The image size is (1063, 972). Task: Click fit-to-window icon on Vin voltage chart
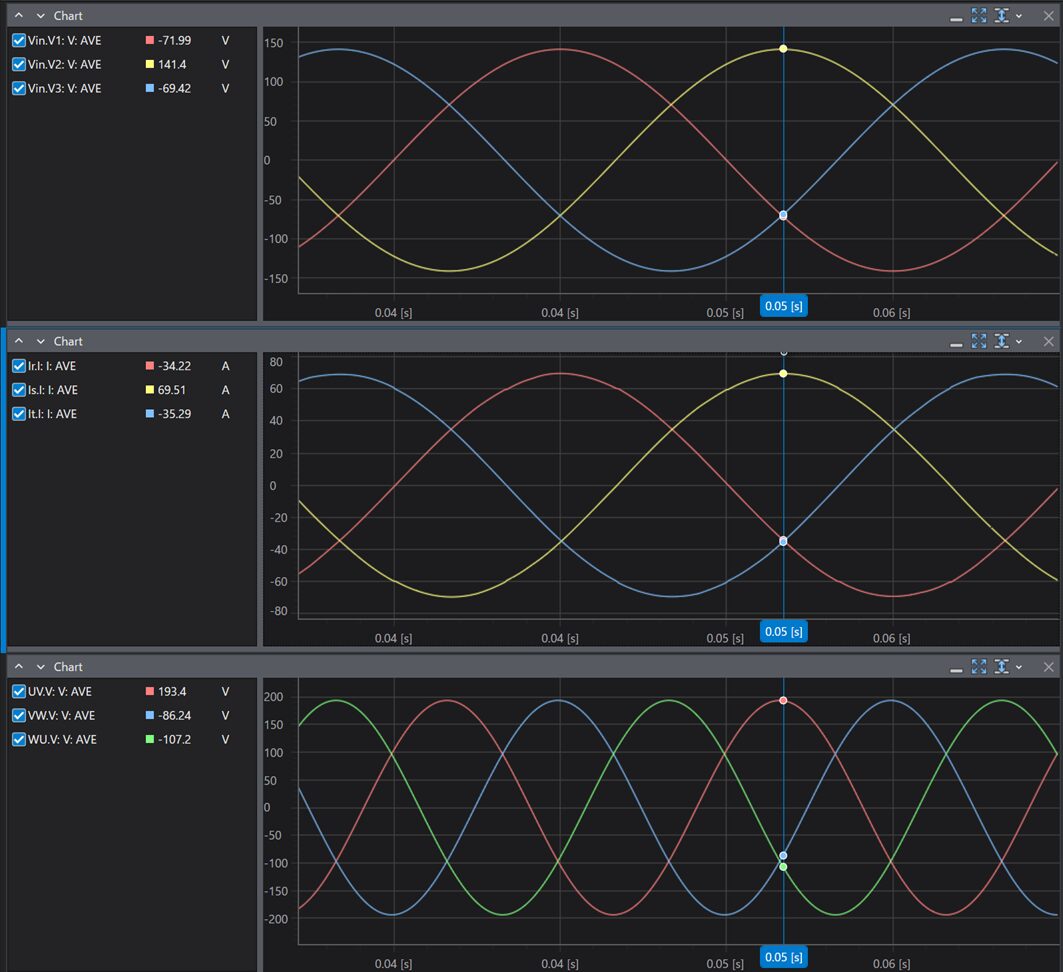[979, 16]
